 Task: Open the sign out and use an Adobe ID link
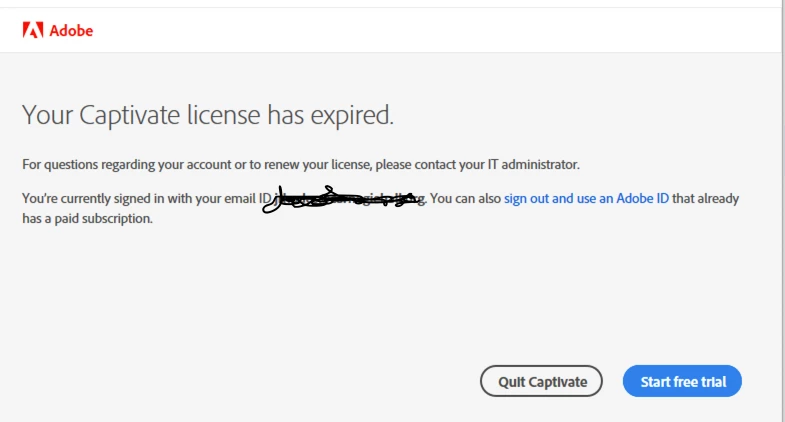pyautogui.click(x=586, y=199)
